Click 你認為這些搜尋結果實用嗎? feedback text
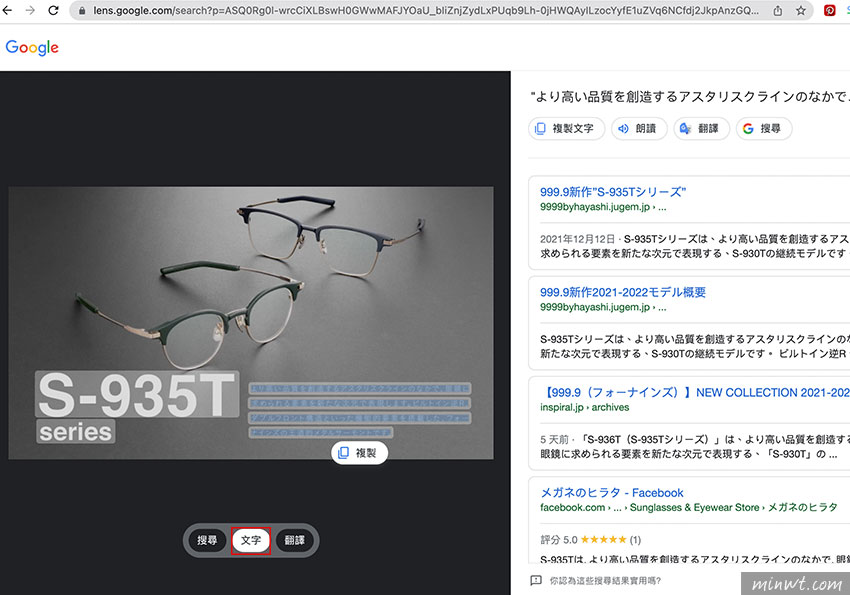 coord(605,580)
